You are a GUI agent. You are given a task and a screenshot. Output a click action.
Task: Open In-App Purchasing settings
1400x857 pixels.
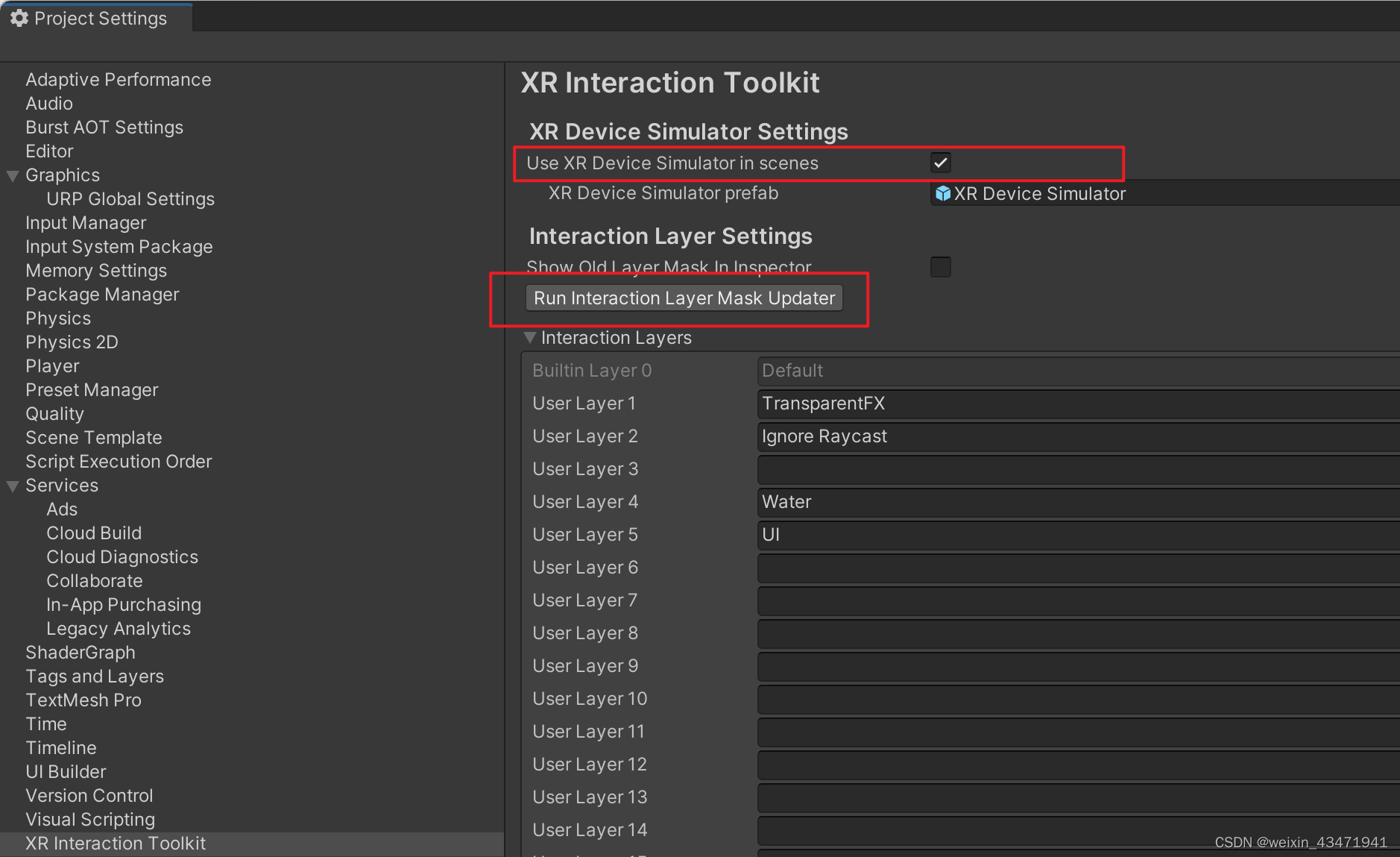pos(124,605)
